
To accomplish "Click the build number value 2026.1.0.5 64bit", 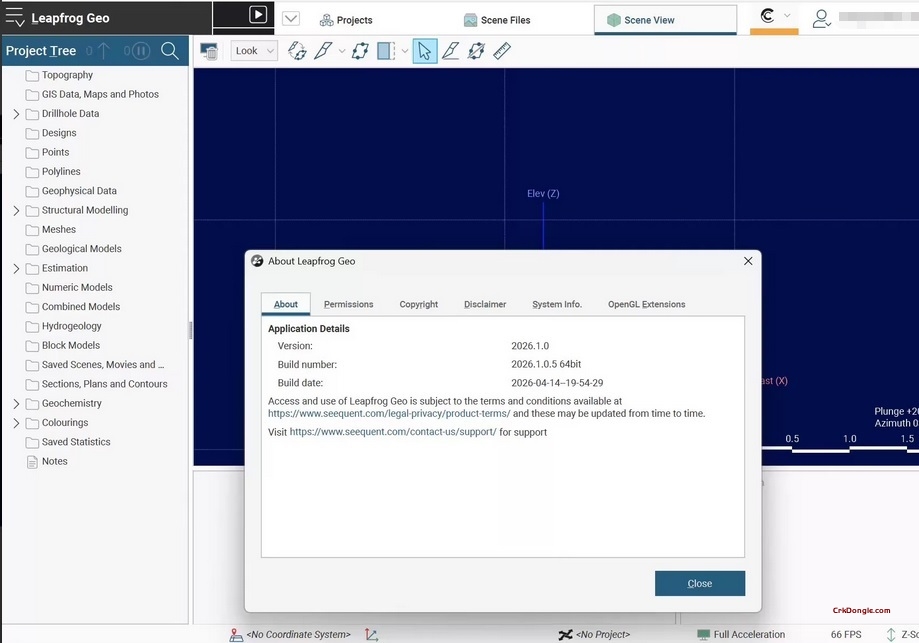I will click(x=546, y=364).
